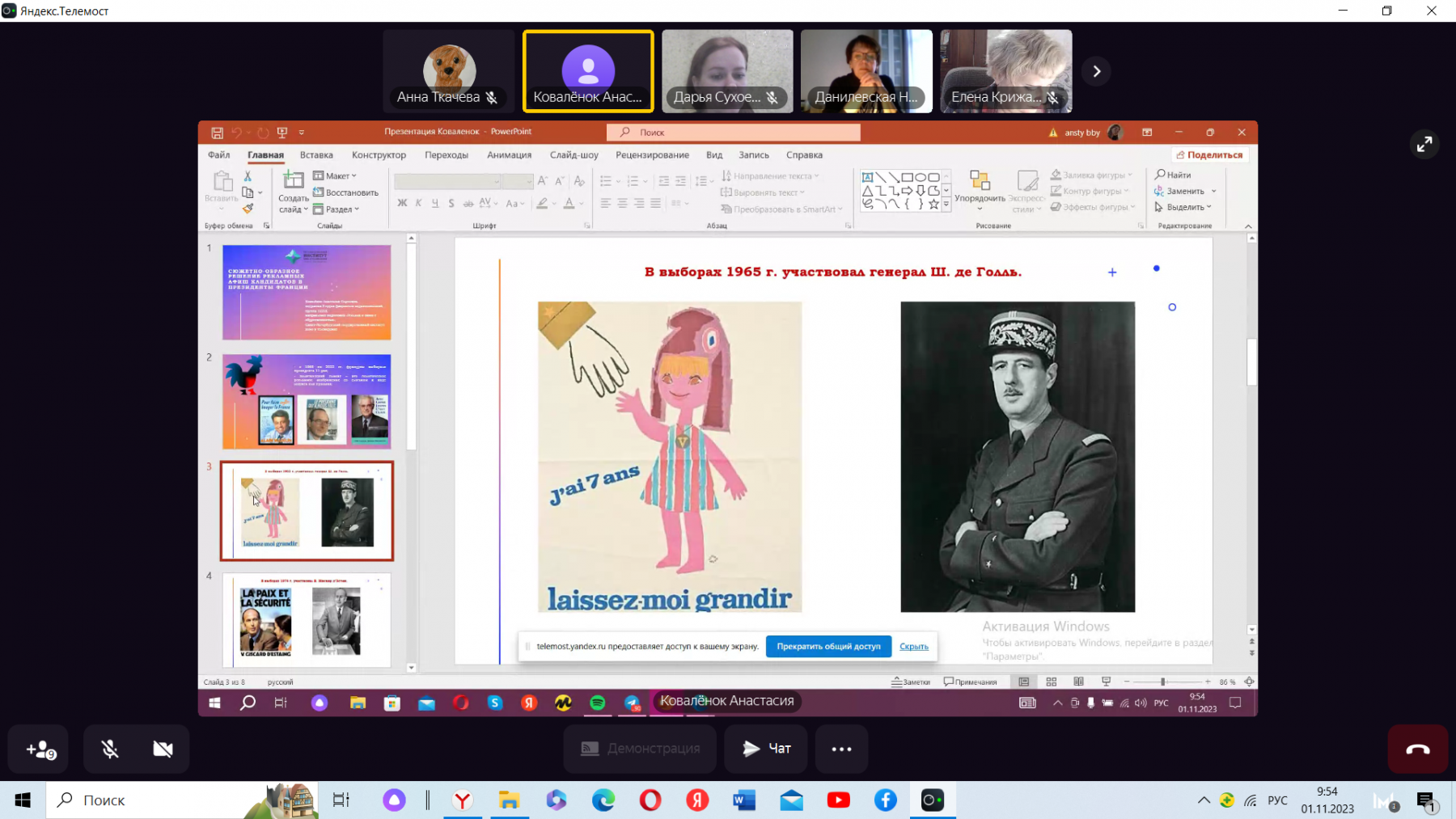
Task: Start slideshow from beginning quick access icon
Action: click(282, 133)
